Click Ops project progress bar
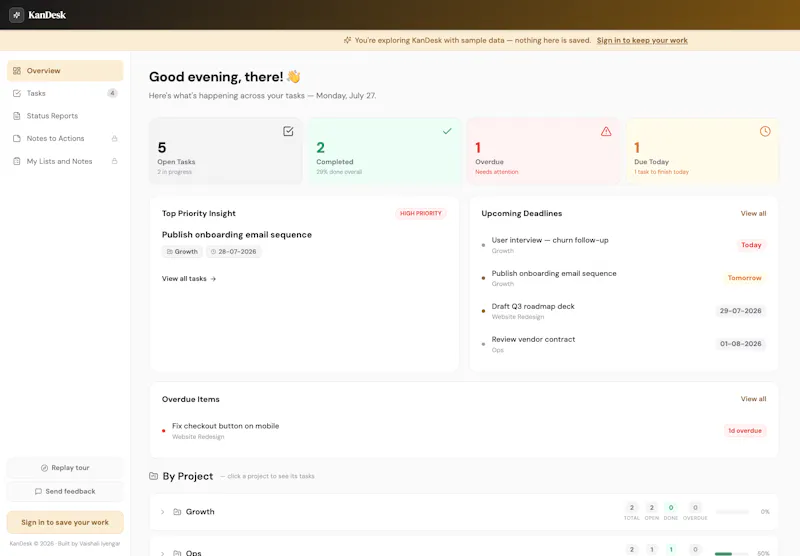This screenshot has width=800, height=556. [732, 553]
